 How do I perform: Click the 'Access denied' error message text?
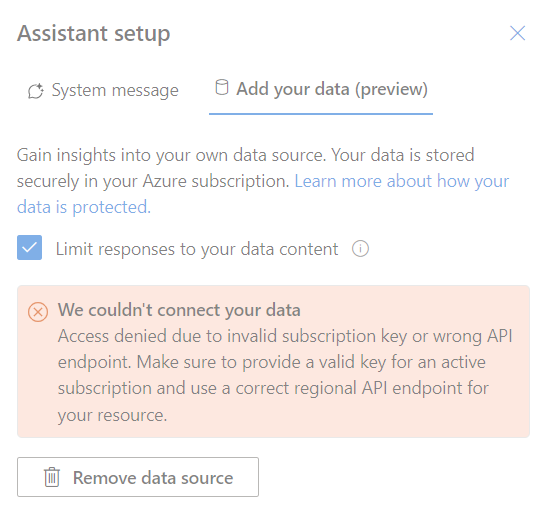284,375
